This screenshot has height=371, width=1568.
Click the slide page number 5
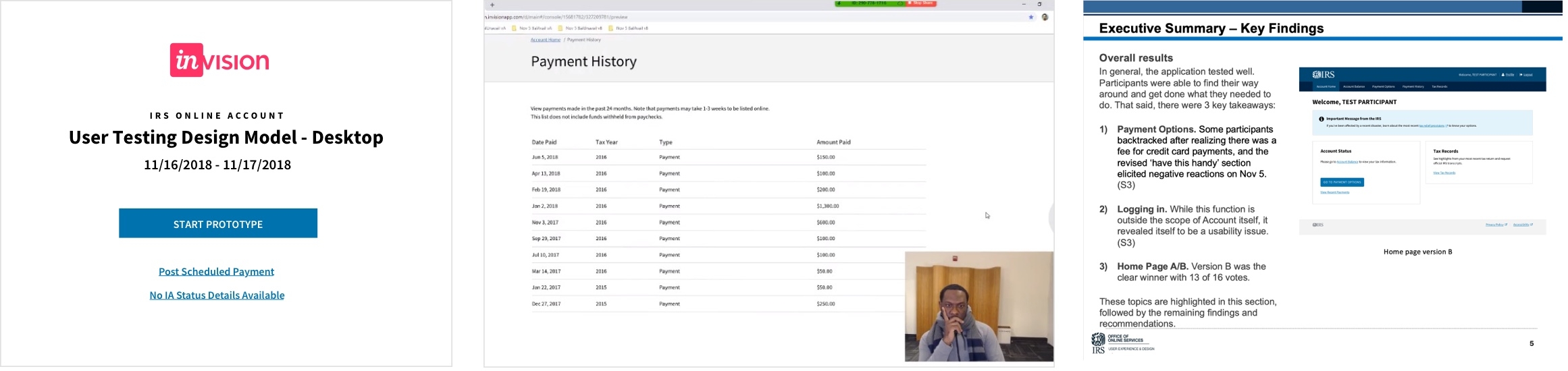click(x=1531, y=343)
